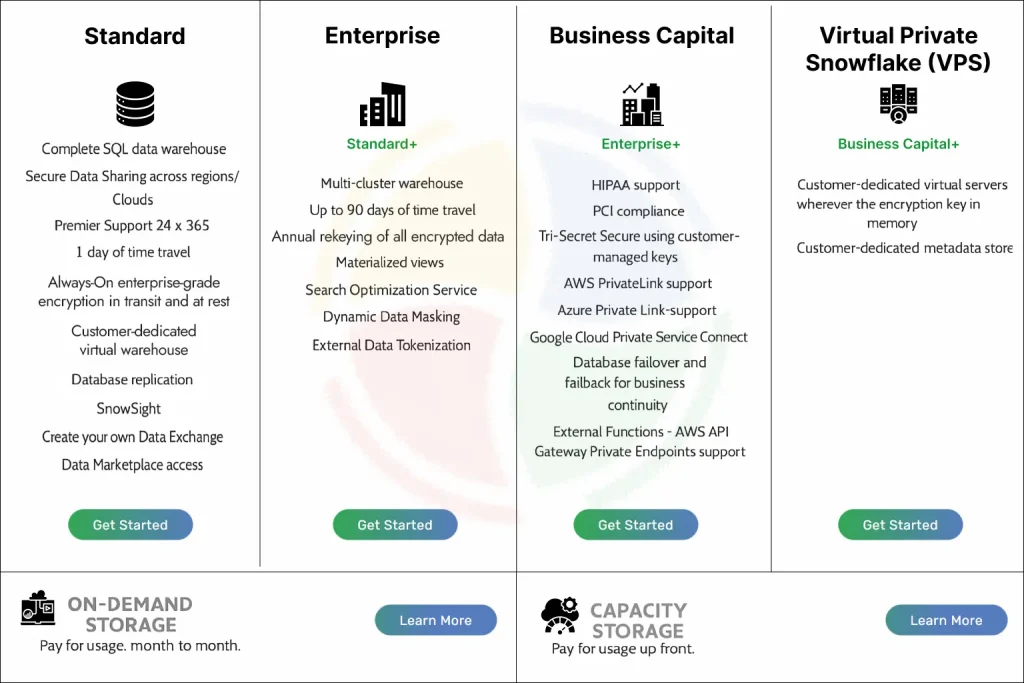
Task: Click the Search Optimization Service feature
Action: click(391, 290)
